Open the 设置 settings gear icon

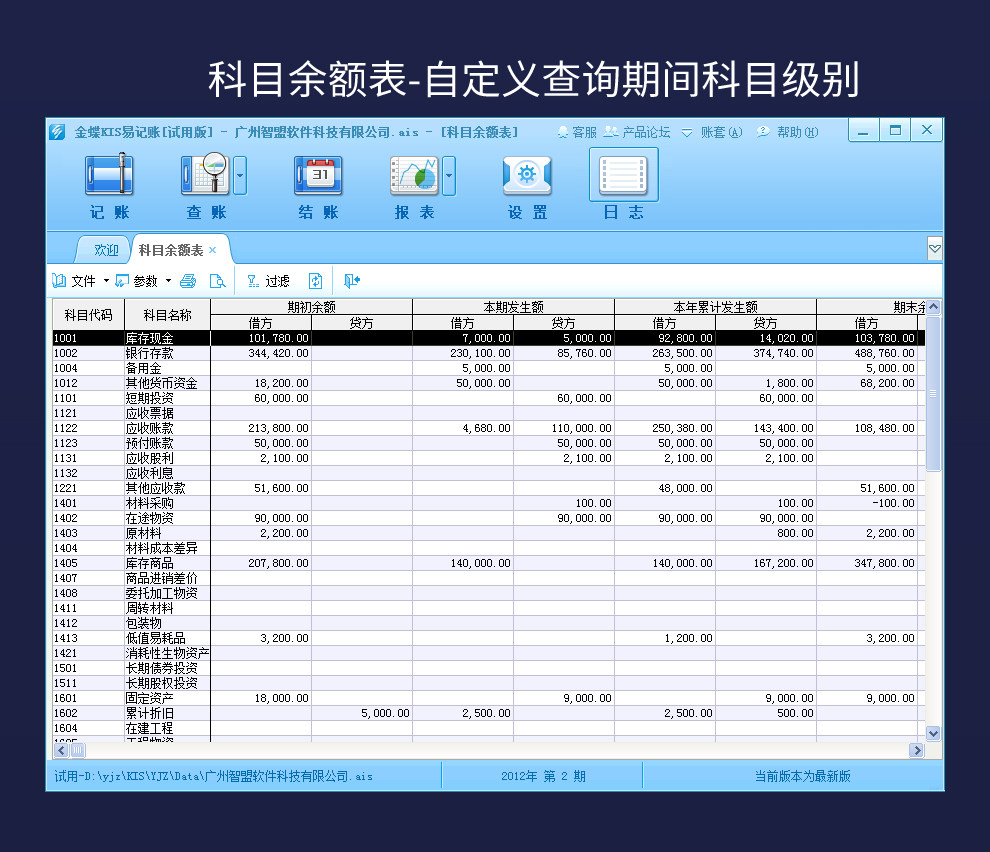point(527,175)
